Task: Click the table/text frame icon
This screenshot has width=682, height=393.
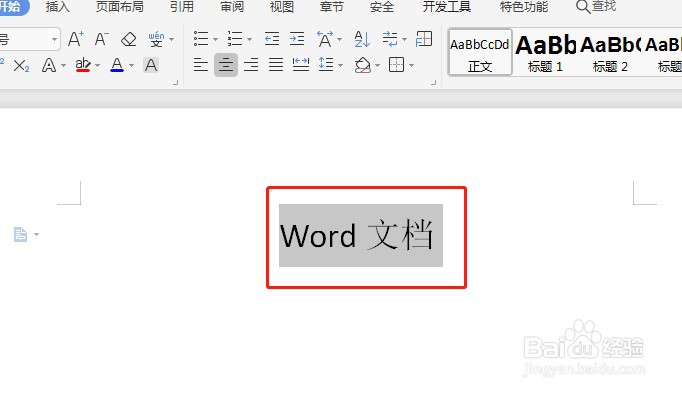Action: 424,39
